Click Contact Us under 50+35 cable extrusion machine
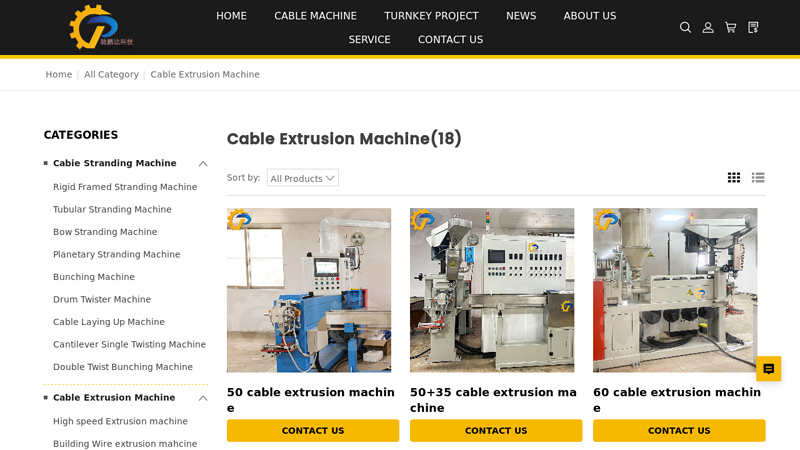 click(496, 431)
